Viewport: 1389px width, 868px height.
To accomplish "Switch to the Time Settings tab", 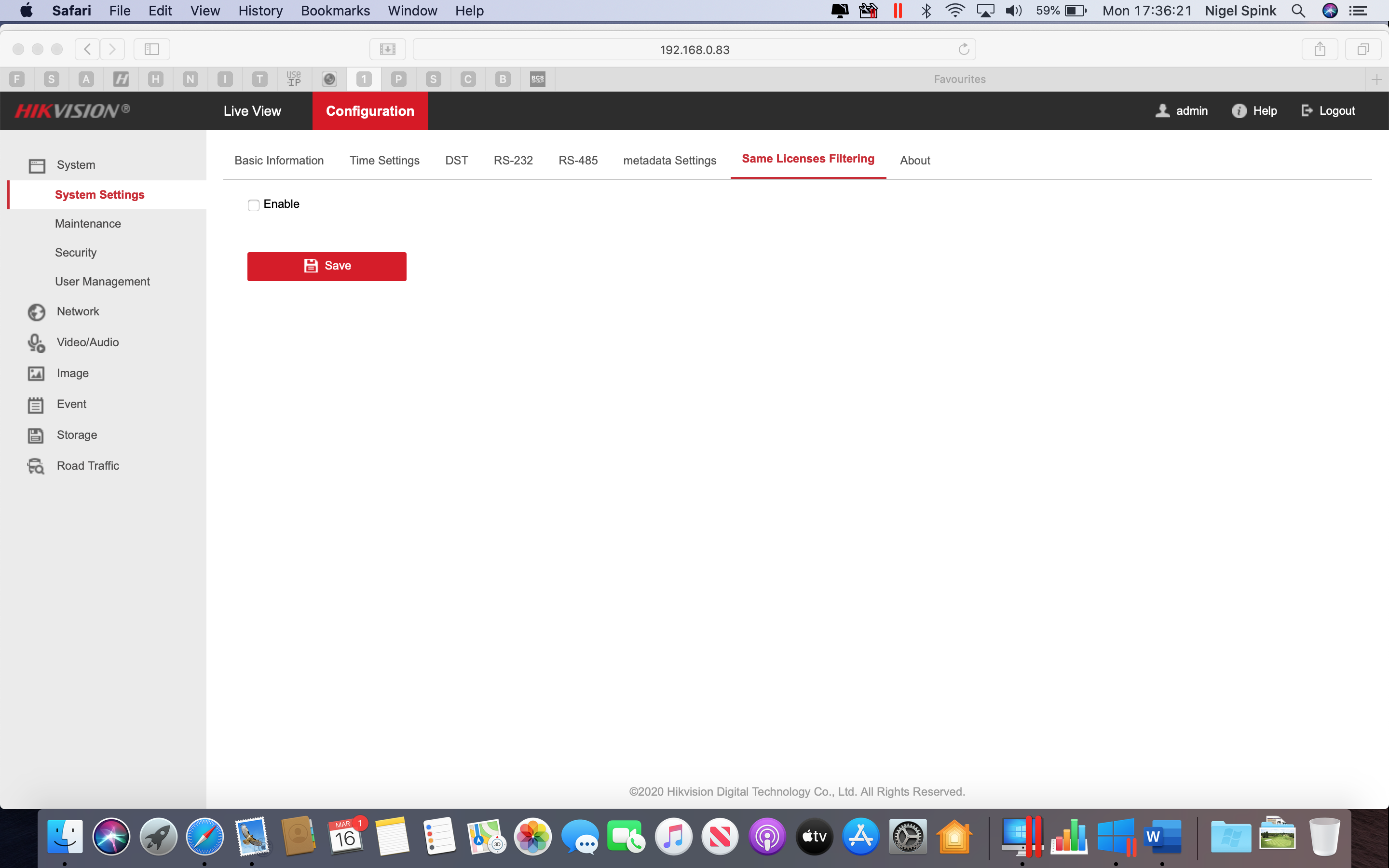I will coord(384,161).
